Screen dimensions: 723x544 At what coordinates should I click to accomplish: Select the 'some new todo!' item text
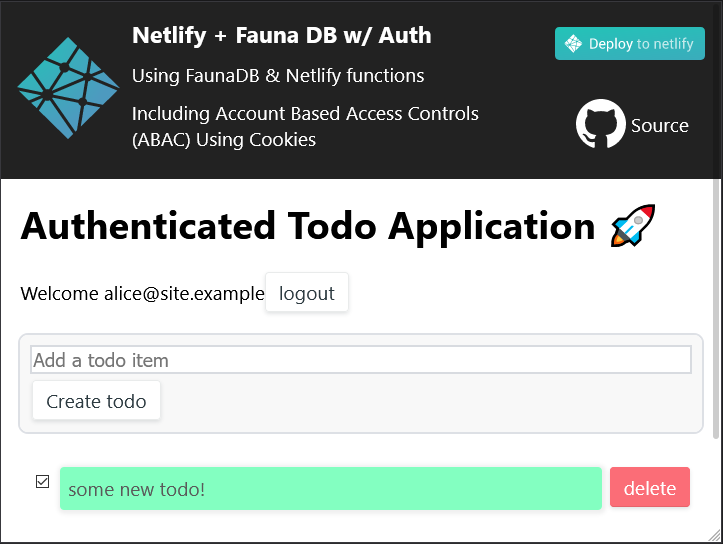pos(136,489)
